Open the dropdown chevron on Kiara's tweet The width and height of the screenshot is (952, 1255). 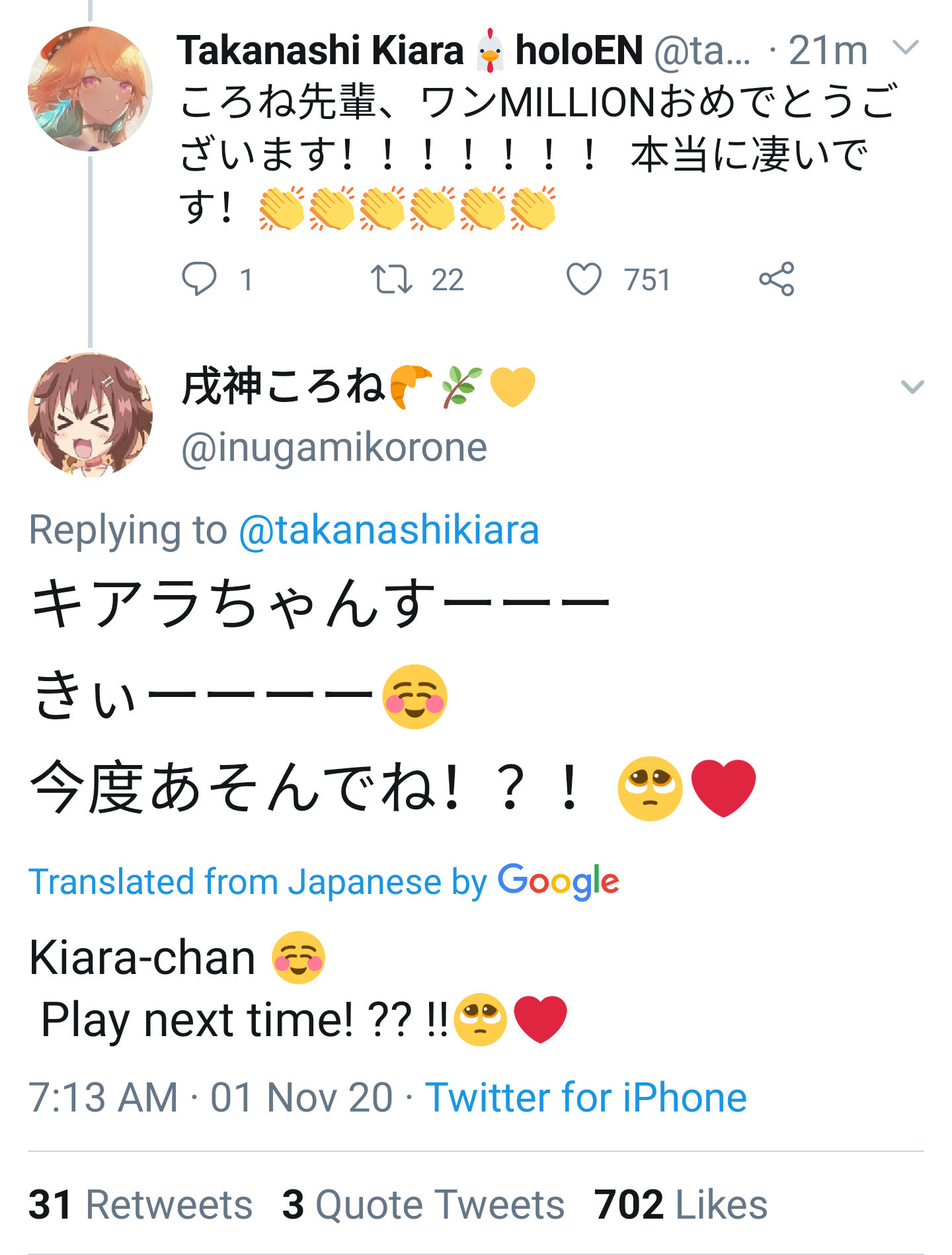coord(906,48)
